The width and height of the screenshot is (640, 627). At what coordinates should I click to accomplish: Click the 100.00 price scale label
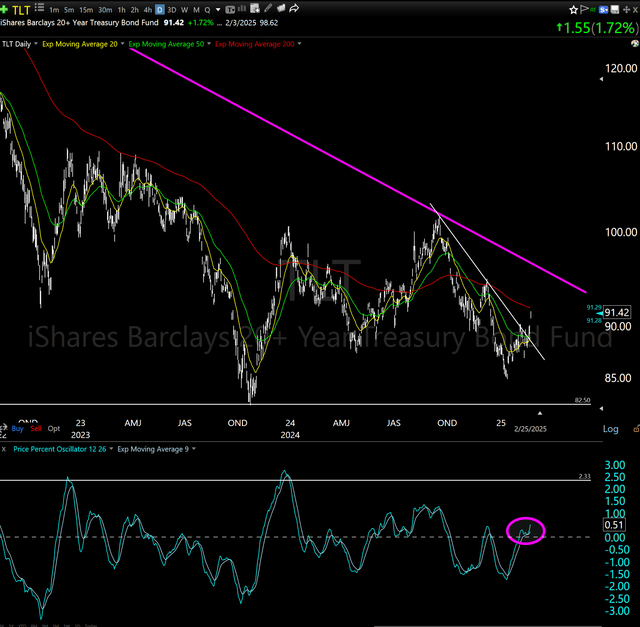pos(621,232)
